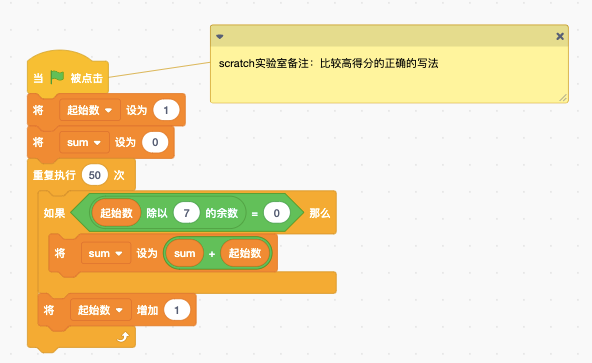Click the 起始数 variable in the modulo block
The height and width of the screenshot is (363, 592).
pyautogui.click(x=116, y=213)
